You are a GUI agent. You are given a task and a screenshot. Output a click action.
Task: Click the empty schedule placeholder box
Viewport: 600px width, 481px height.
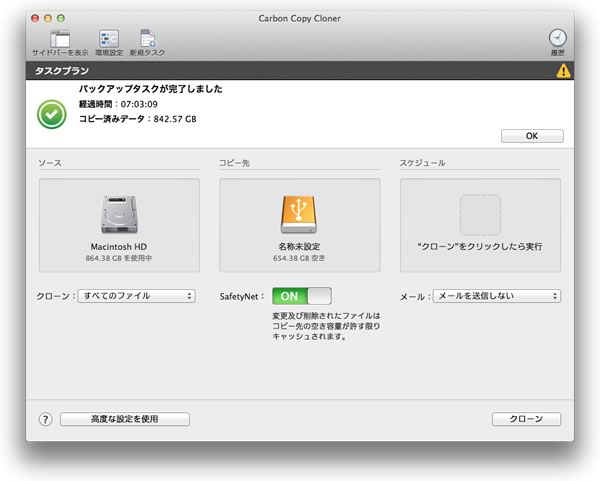[x=480, y=215]
